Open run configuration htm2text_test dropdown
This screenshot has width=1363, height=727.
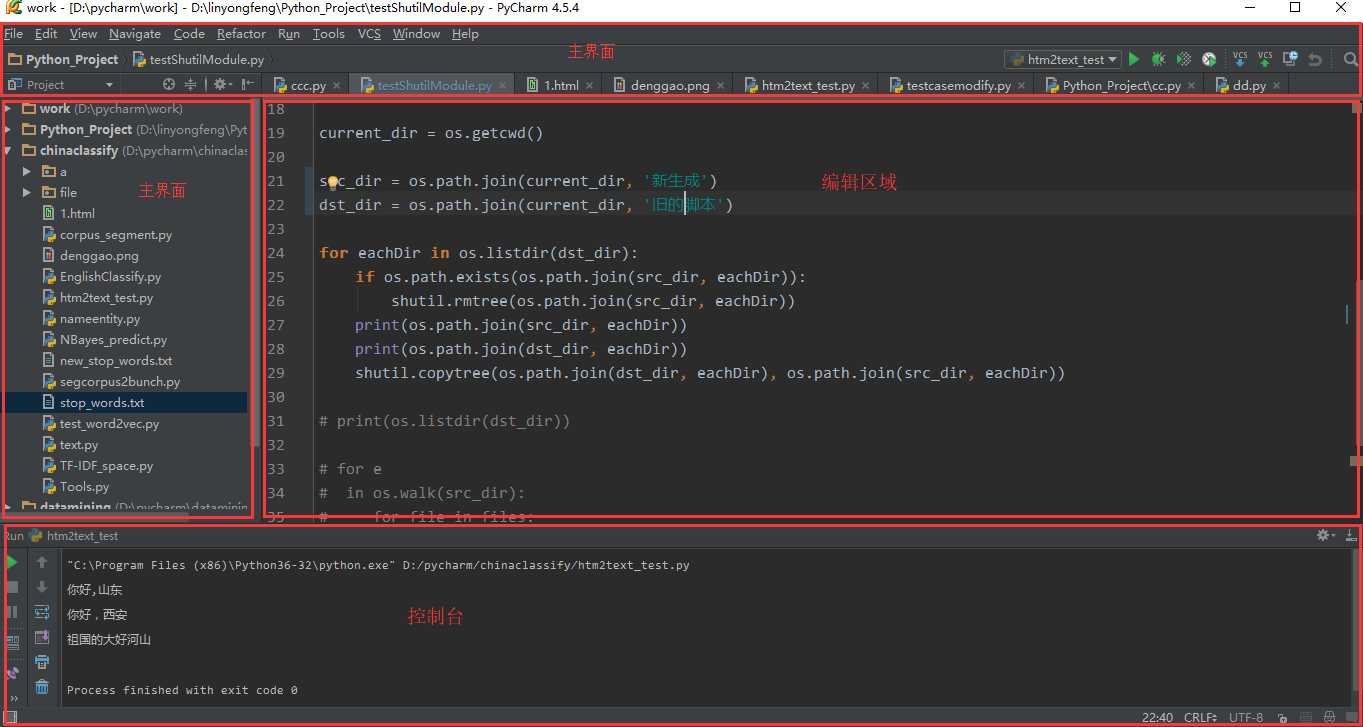1063,60
